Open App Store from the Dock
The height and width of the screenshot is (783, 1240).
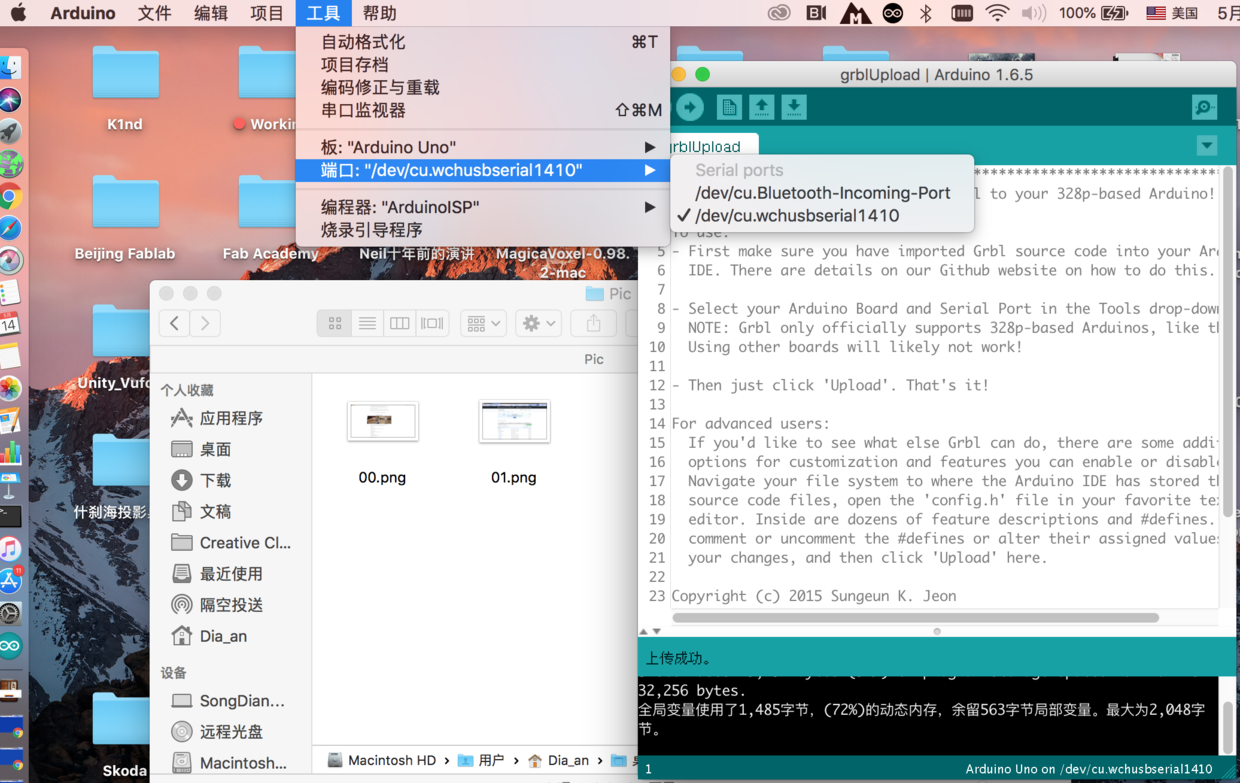click(10, 581)
